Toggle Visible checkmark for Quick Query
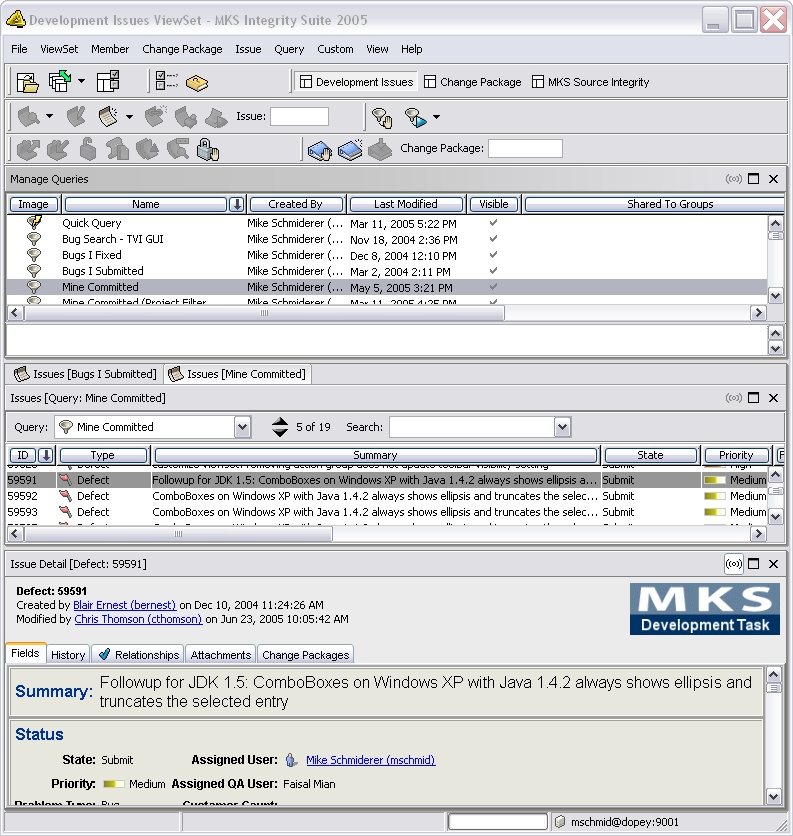Screen dimensions: 793x836 [x=493, y=223]
